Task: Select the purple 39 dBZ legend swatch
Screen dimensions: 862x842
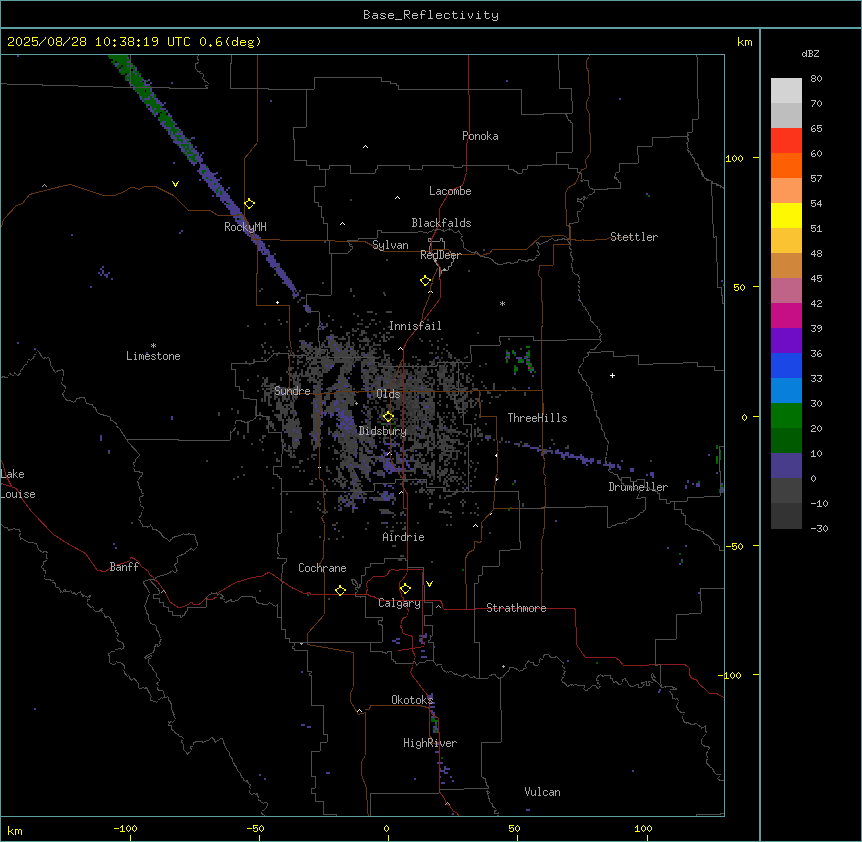Action: pos(786,340)
